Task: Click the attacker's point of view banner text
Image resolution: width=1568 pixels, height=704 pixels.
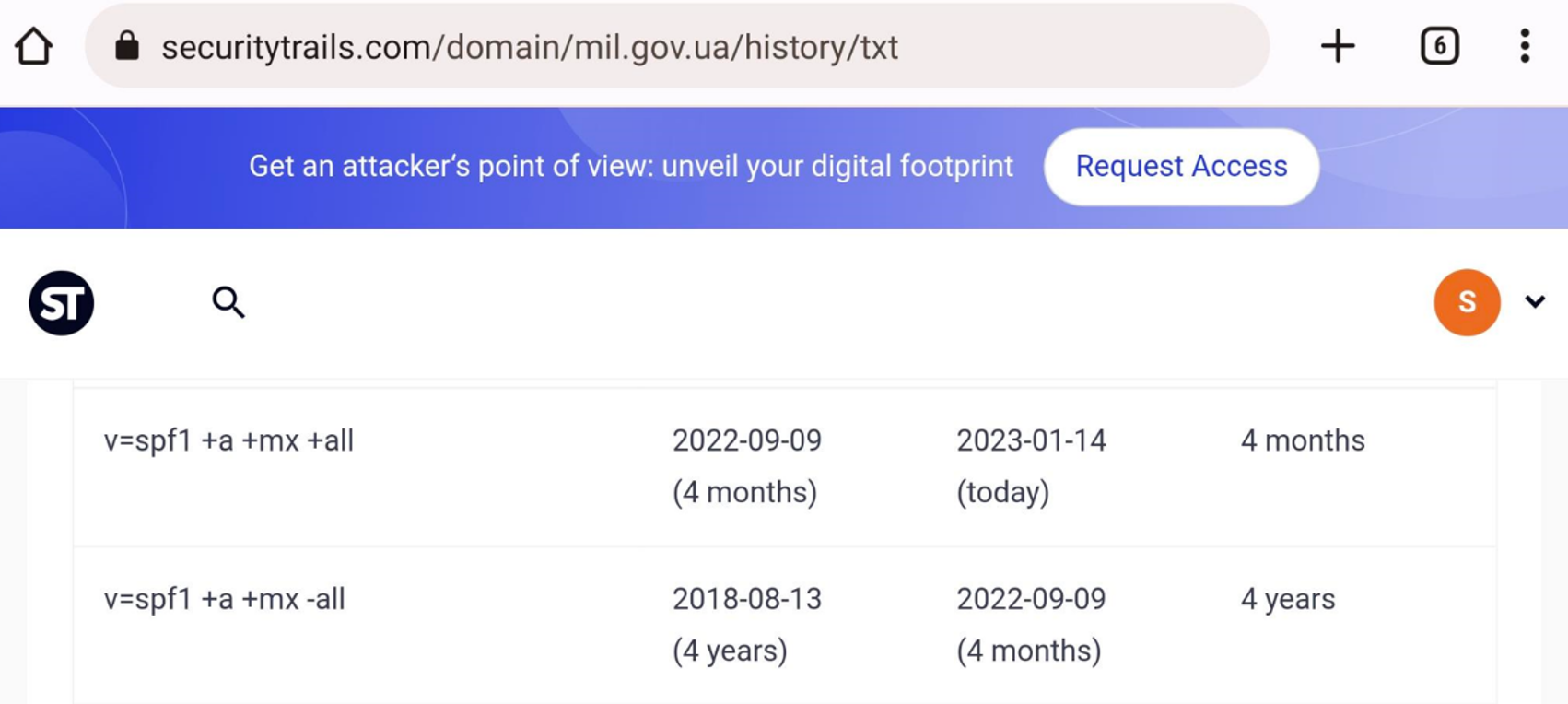Action: click(631, 166)
